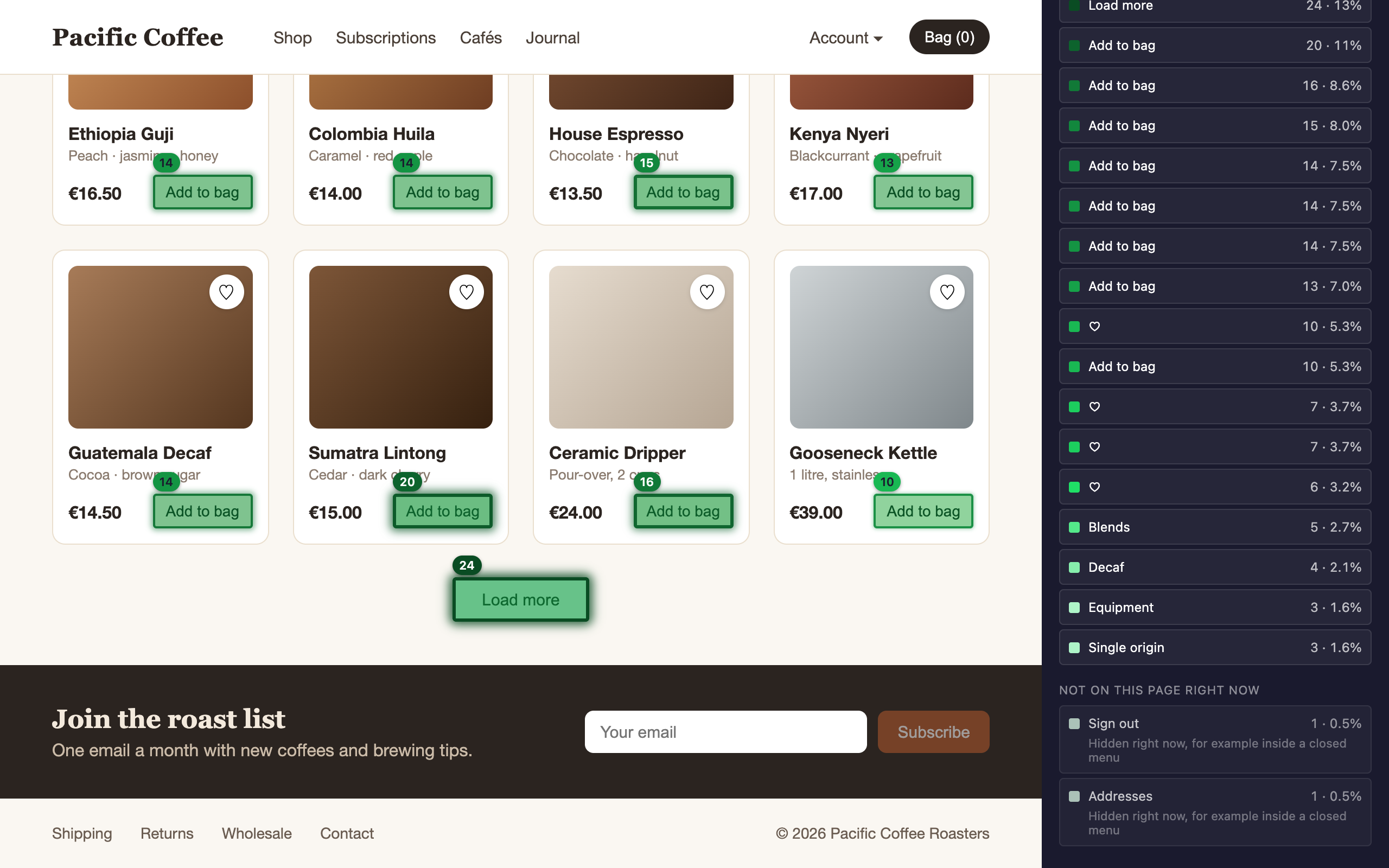Select the Blends row in side panel
The height and width of the screenshot is (868, 1389).
(1214, 527)
